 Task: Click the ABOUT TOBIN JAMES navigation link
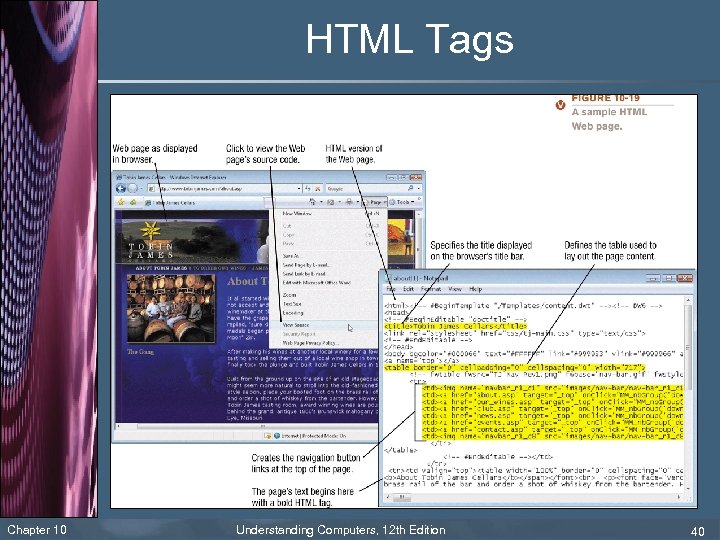coord(162,268)
